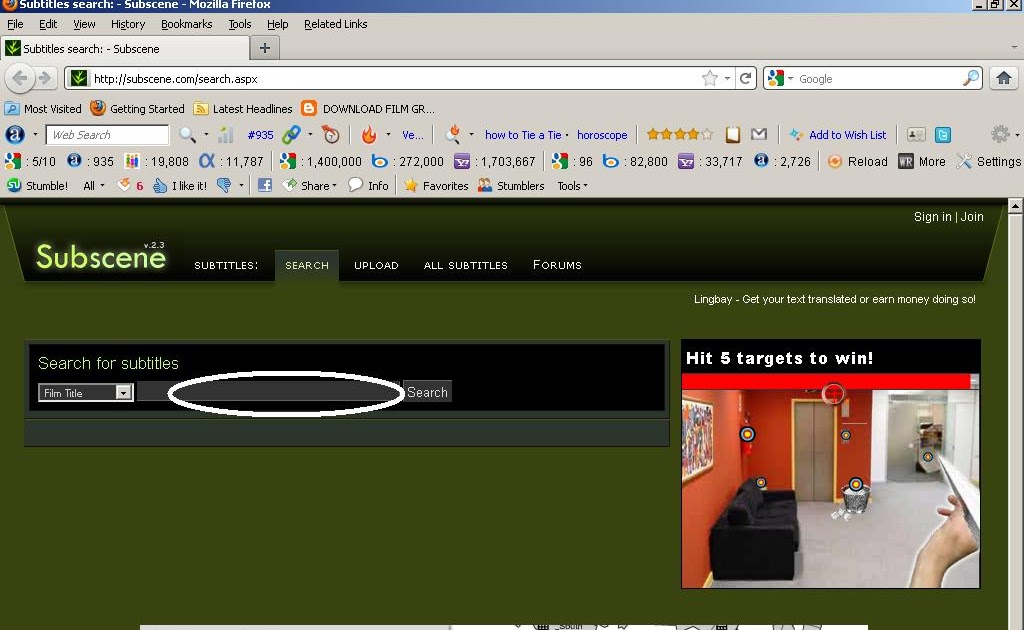
Task: Click the Google PageRank 5/10 icon
Action: (x=13, y=161)
